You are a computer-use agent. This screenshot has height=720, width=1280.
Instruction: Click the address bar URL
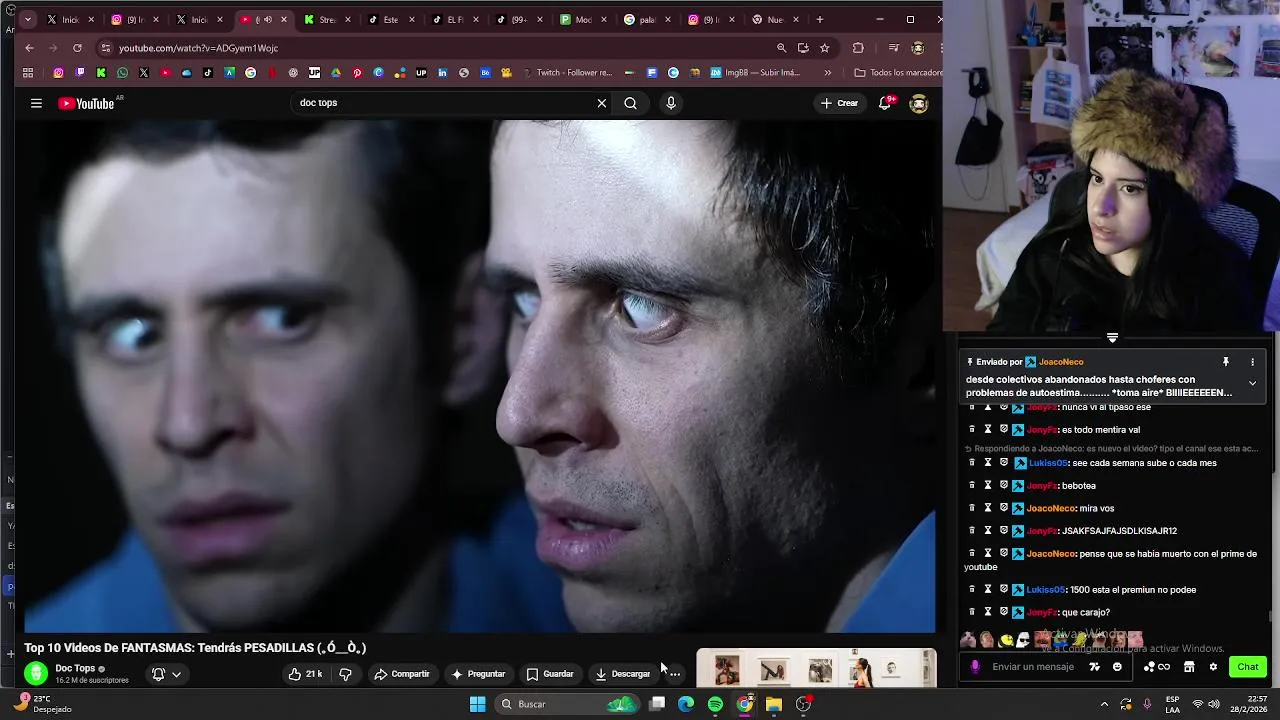click(x=198, y=48)
